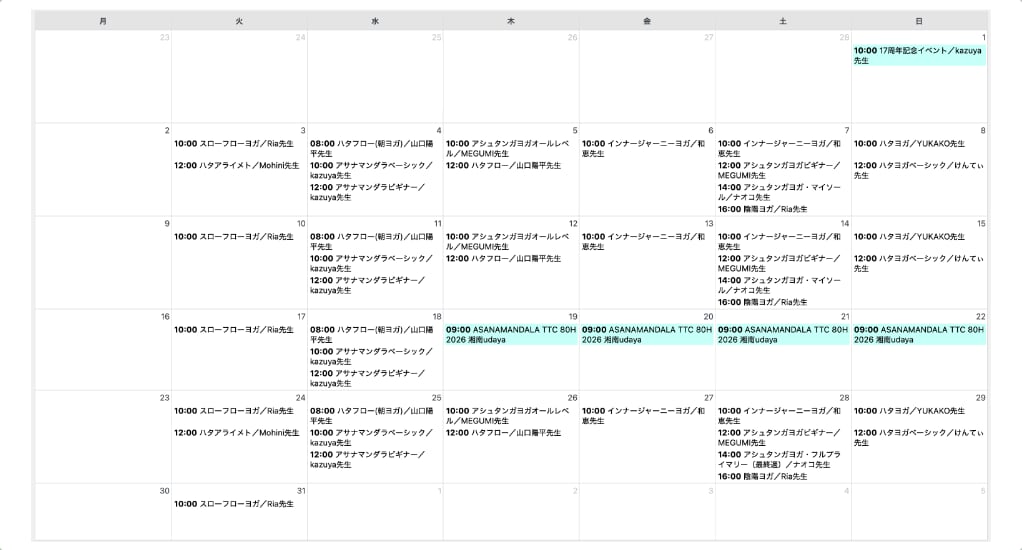Screen dimensions: 1022x550
Task: Select 14:00 アシュタンガヨガ・フルプライマリー on the 28th
Action: click(782, 459)
